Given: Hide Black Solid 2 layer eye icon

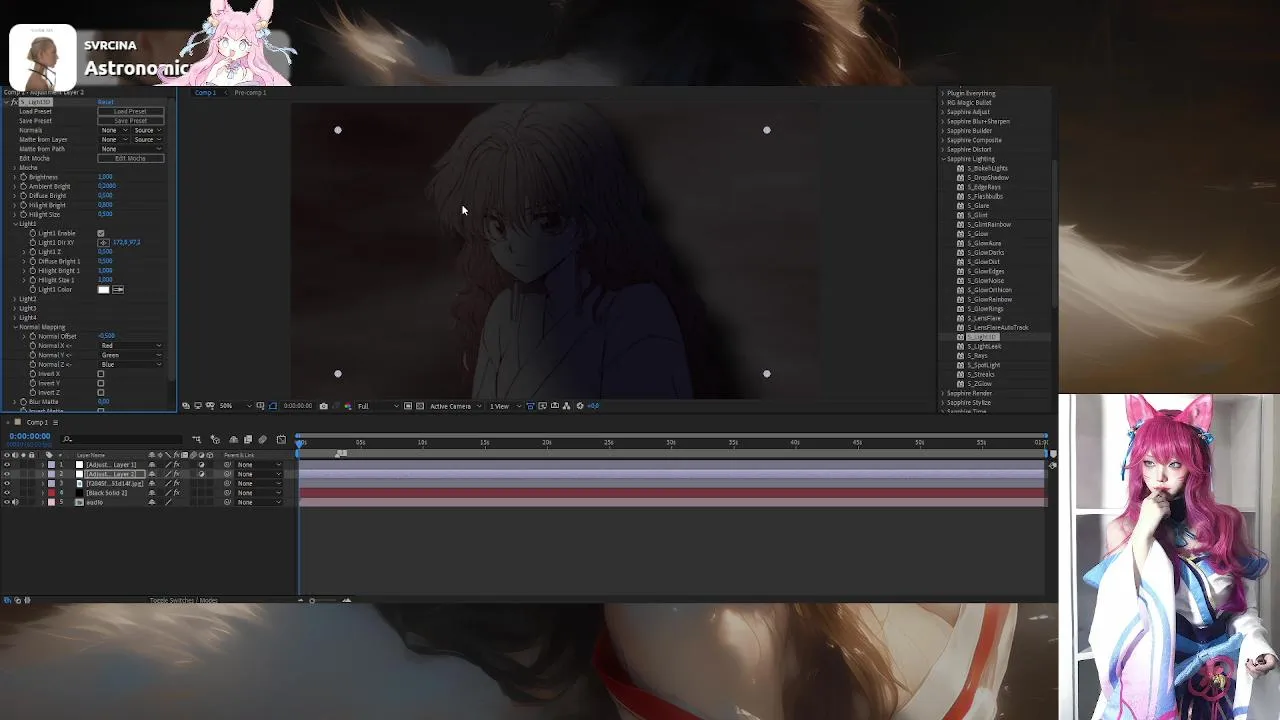Looking at the screenshot, I should coord(7,493).
